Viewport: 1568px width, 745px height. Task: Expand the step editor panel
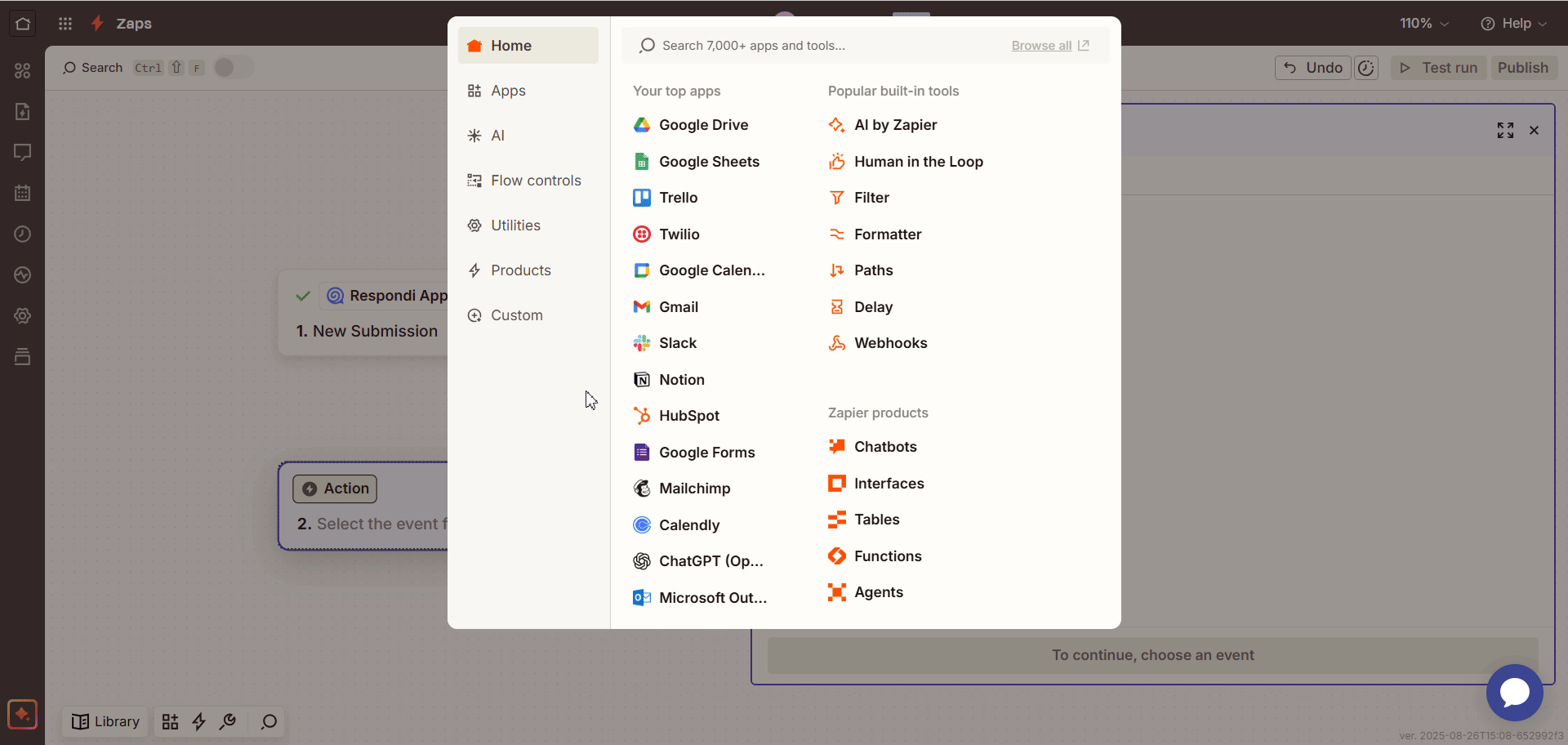coord(1505,130)
